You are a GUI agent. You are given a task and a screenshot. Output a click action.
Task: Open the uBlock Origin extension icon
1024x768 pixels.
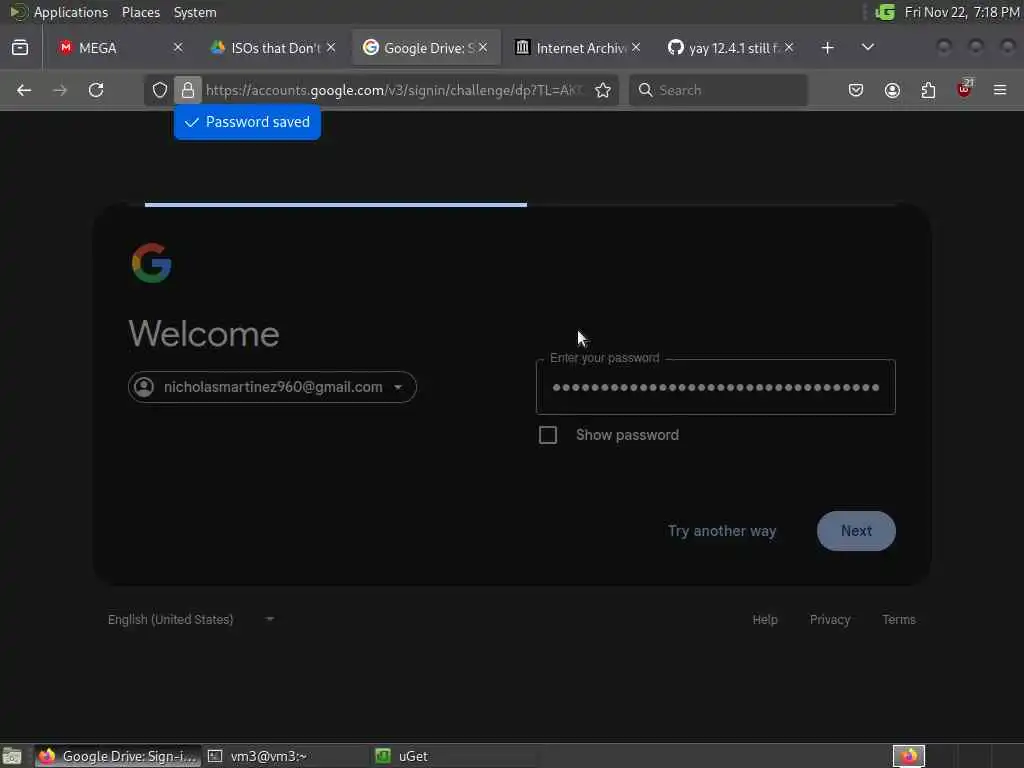pos(965,89)
